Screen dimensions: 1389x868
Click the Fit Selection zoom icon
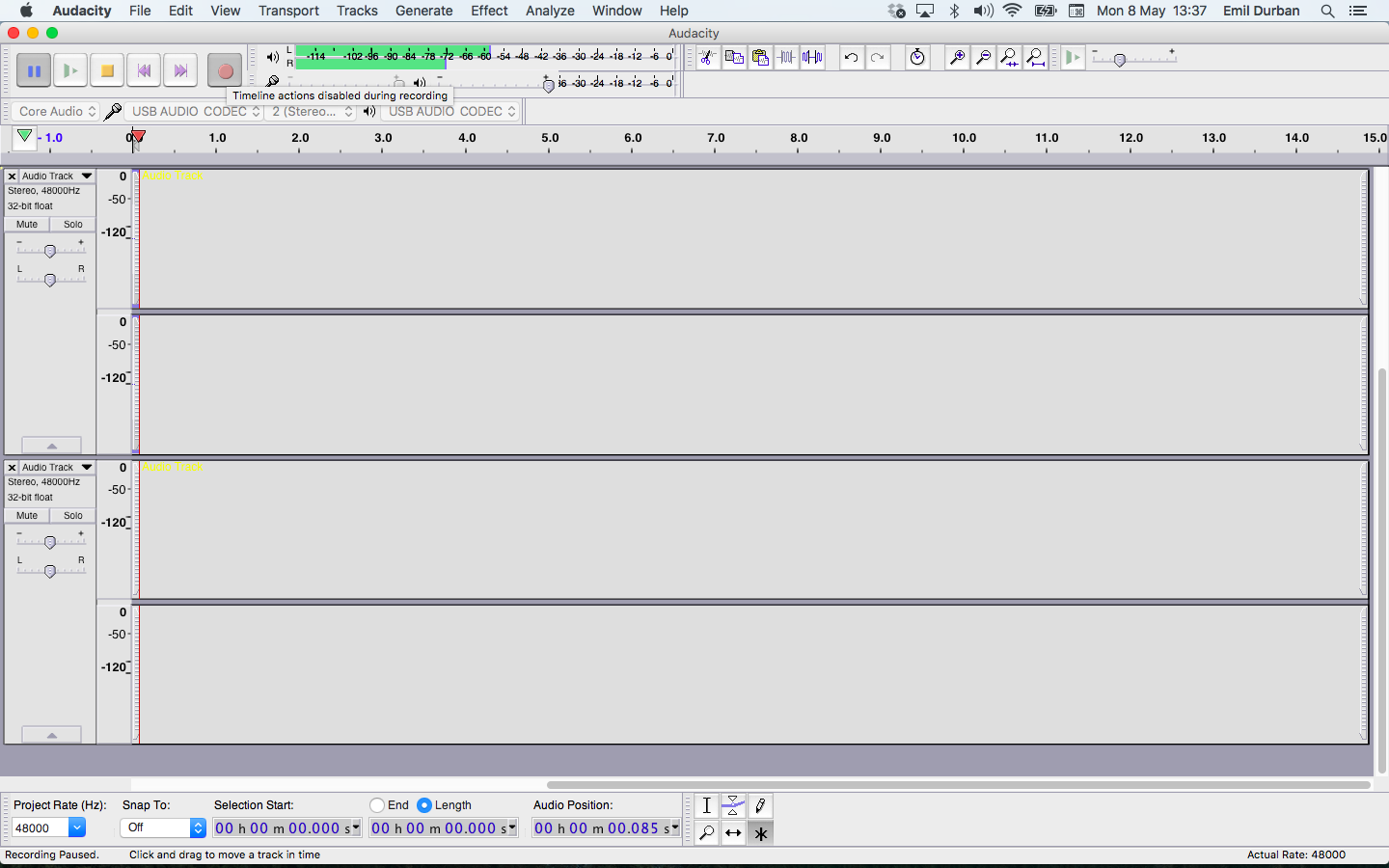coord(1009,57)
